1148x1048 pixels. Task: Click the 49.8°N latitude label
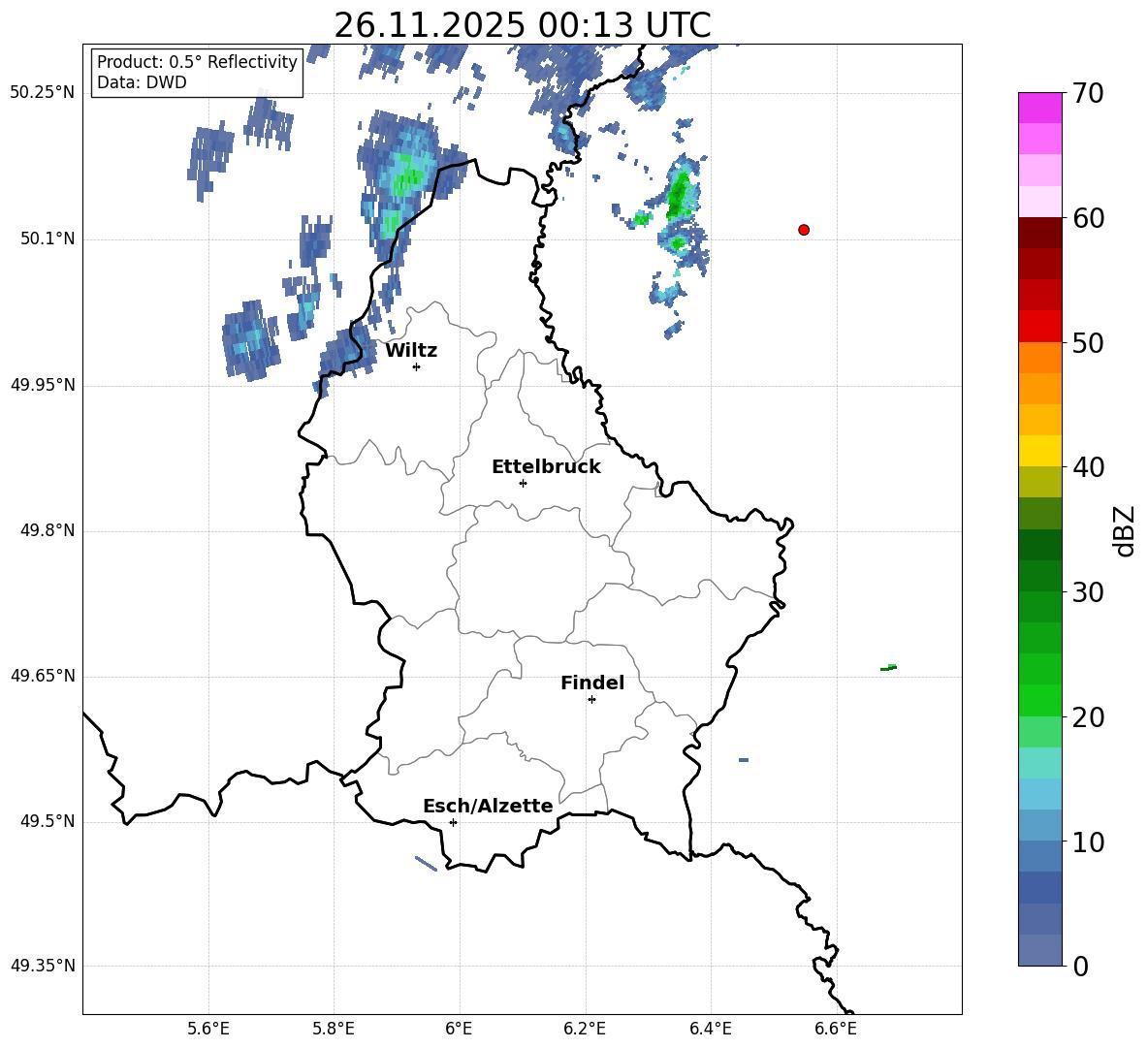click(48, 530)
